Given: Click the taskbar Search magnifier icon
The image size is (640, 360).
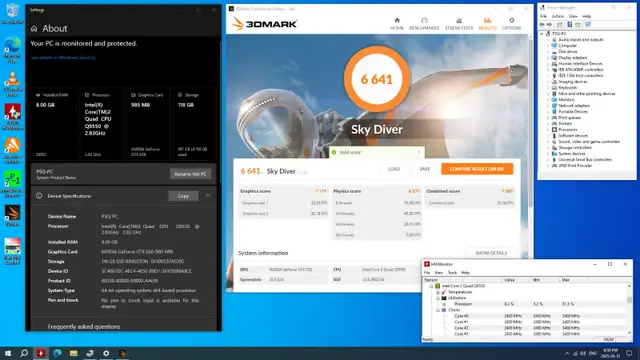Looking at the screenshot, I should [24, 353].
